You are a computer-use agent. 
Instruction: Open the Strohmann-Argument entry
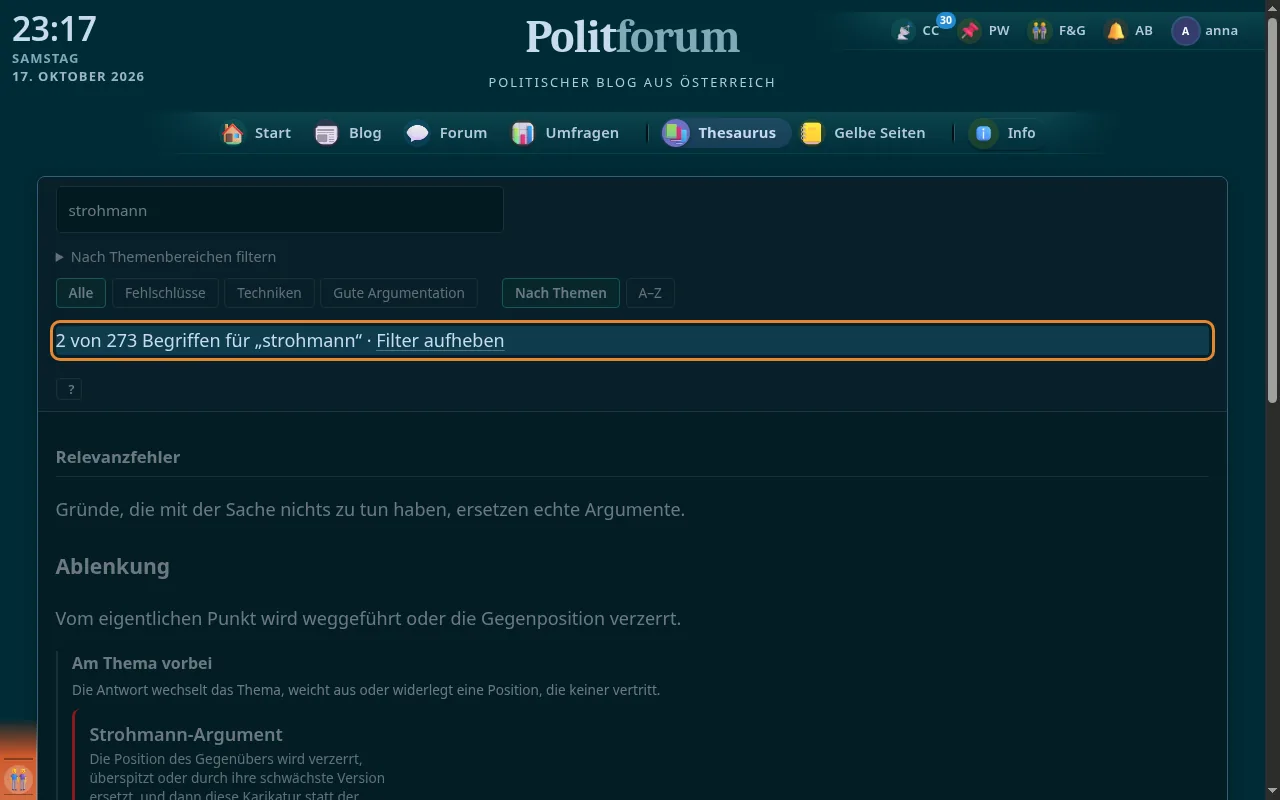pos(186,734)
